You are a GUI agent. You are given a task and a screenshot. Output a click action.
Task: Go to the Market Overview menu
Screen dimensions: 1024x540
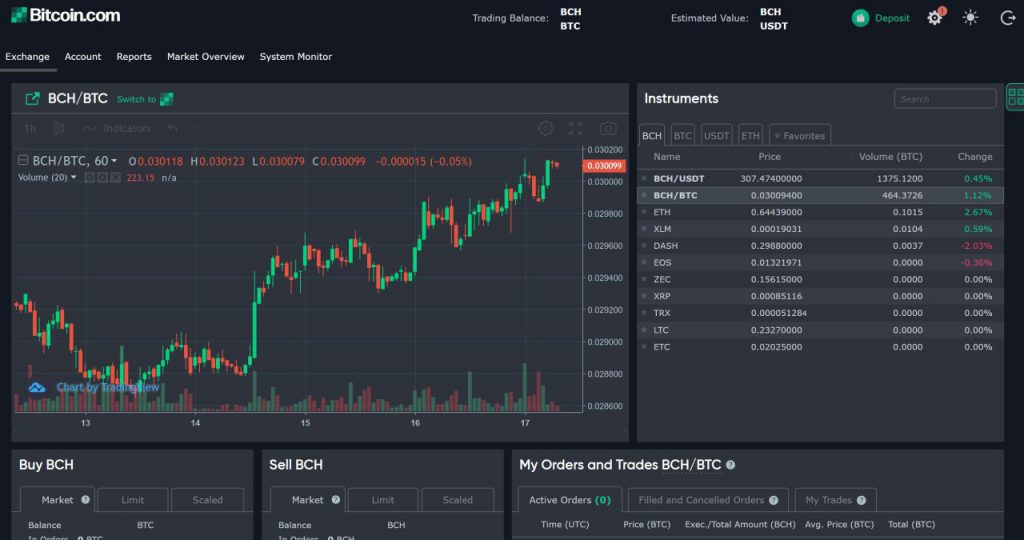[x=205, y=57]
